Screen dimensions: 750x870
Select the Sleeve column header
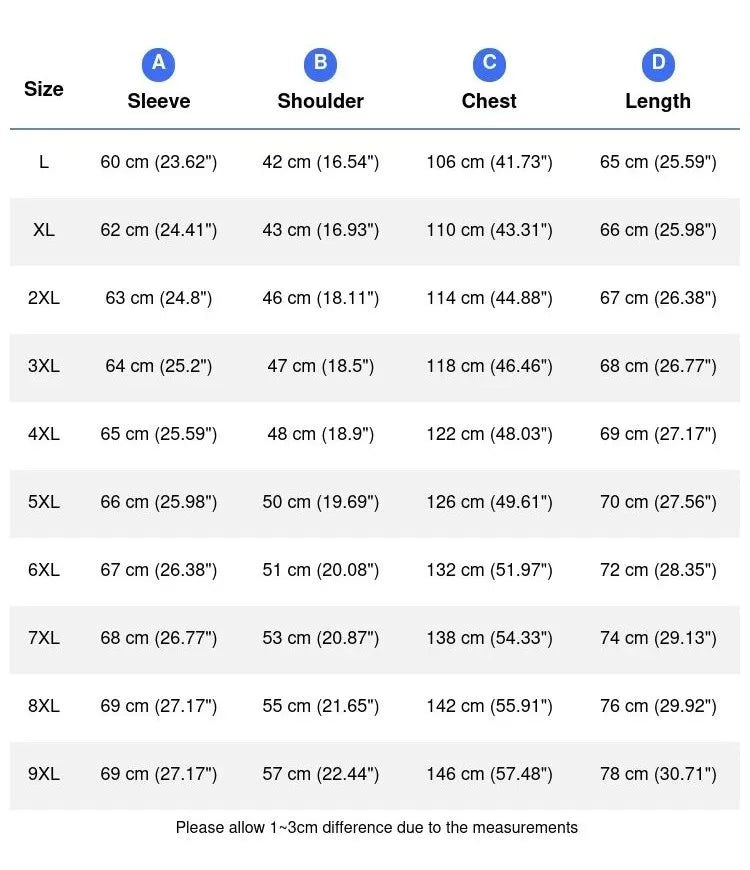159,101
